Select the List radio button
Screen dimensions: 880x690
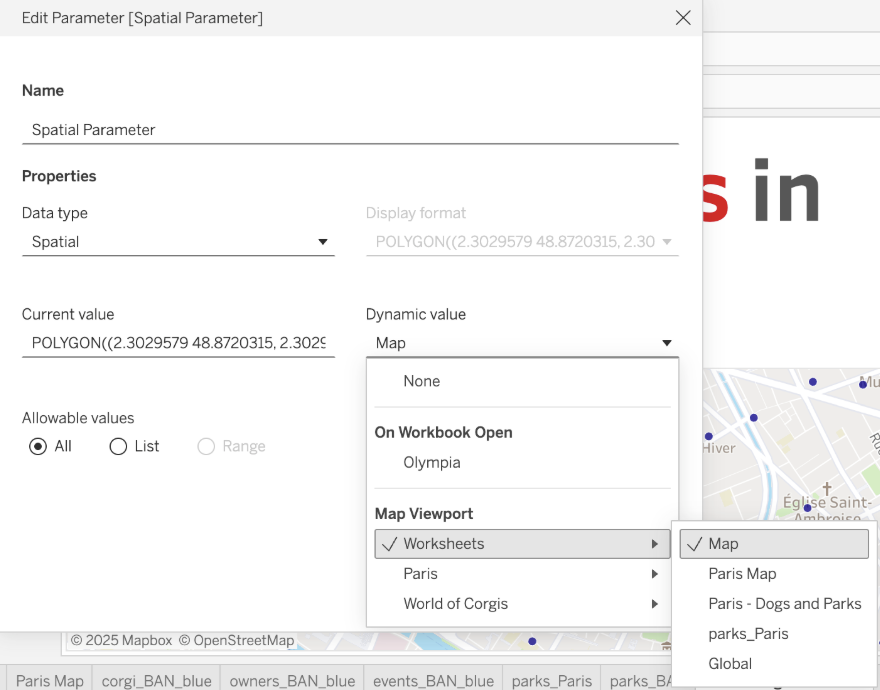(119, 446)
